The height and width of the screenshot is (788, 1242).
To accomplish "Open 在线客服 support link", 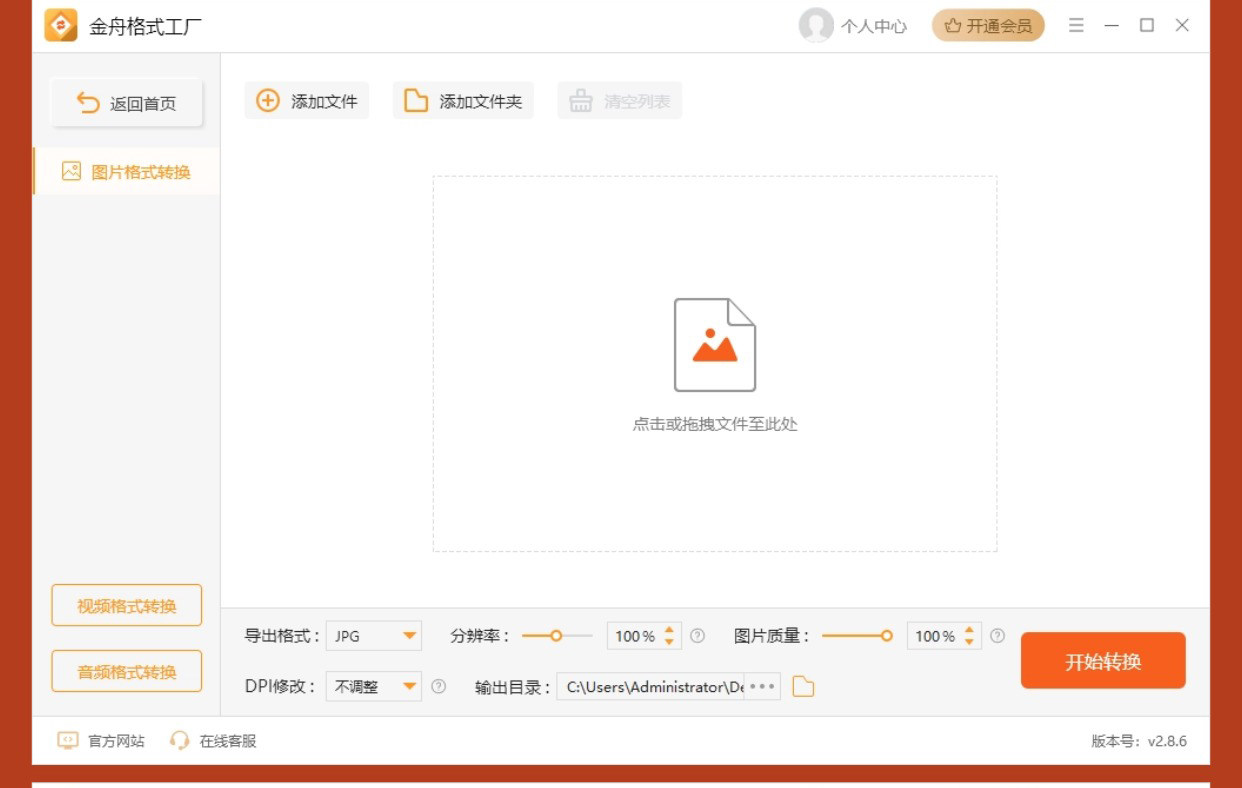I will coord(213,741).
